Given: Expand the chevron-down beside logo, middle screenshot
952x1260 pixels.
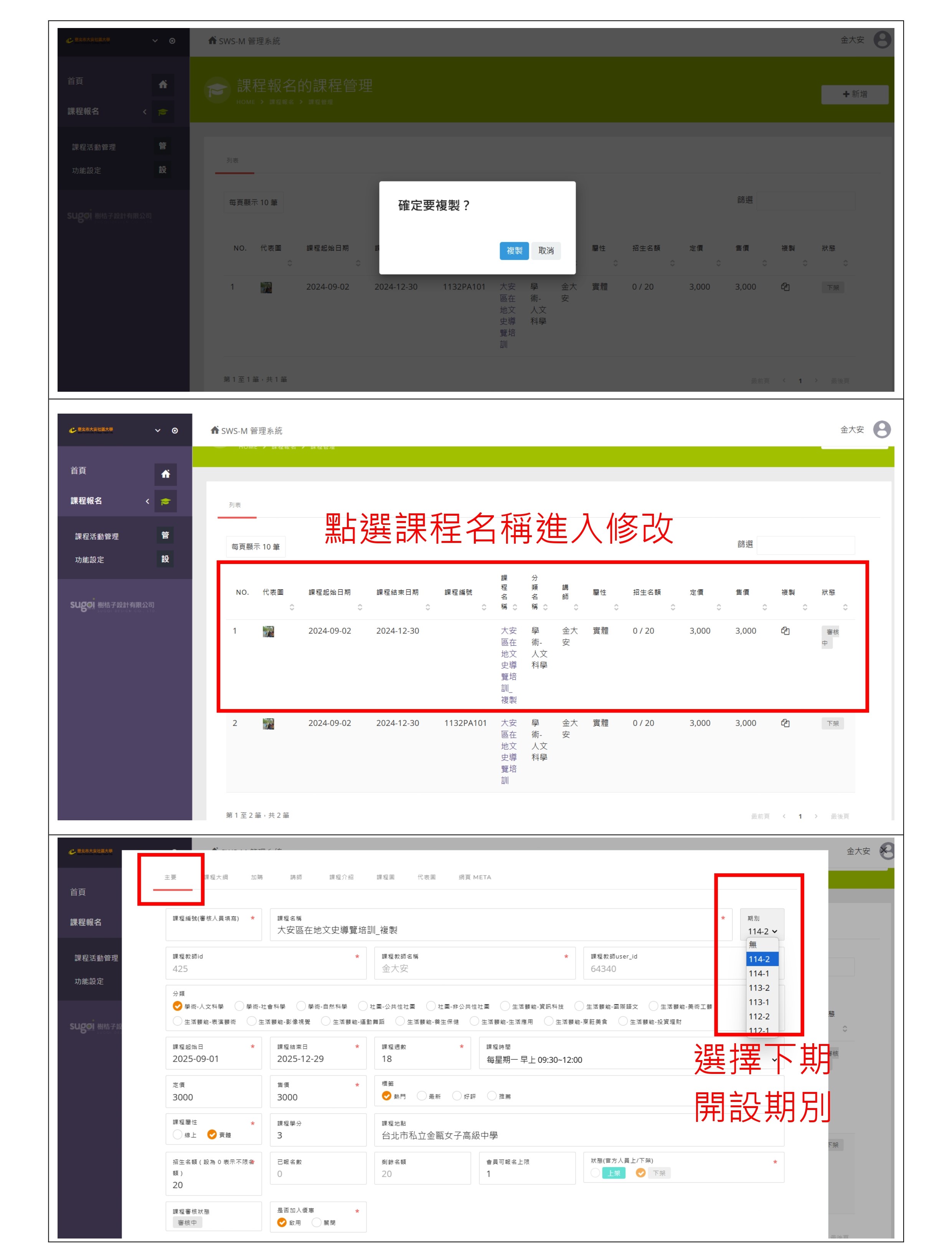Looking at the screenshot, I should click(158, 430).
